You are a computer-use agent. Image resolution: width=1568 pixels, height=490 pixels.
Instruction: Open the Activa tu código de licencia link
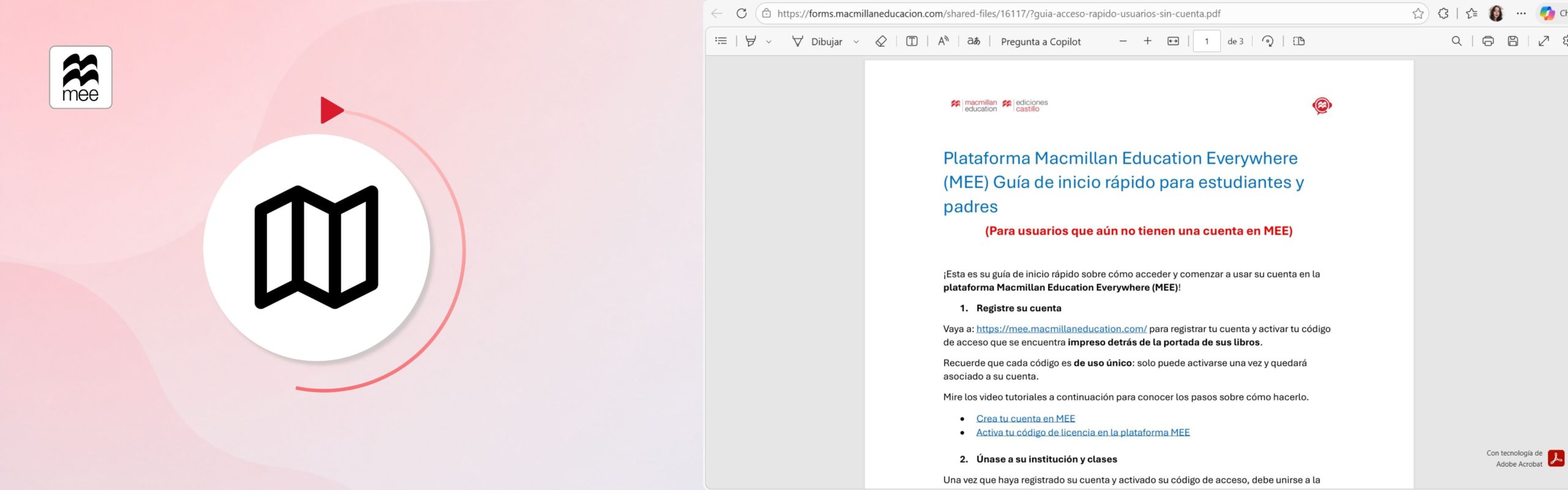click(x=1083, y=432)
